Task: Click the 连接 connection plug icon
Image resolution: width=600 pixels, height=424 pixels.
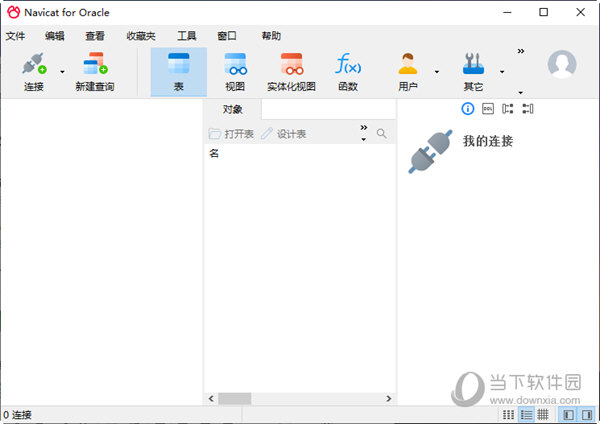Action: click(x=34, y=64)
